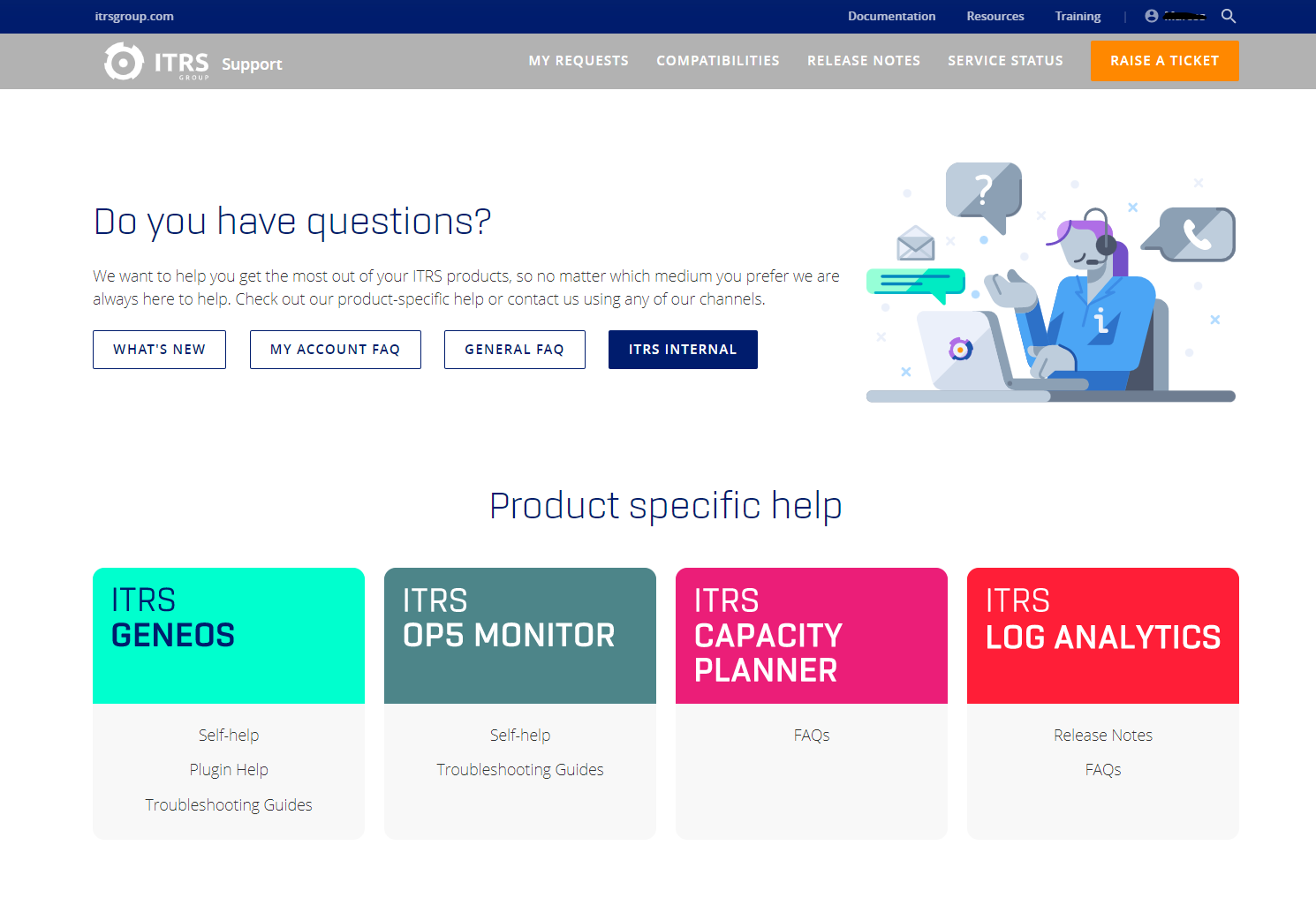
Task: Click the What's New button
Action: click(x=159, y=350)
